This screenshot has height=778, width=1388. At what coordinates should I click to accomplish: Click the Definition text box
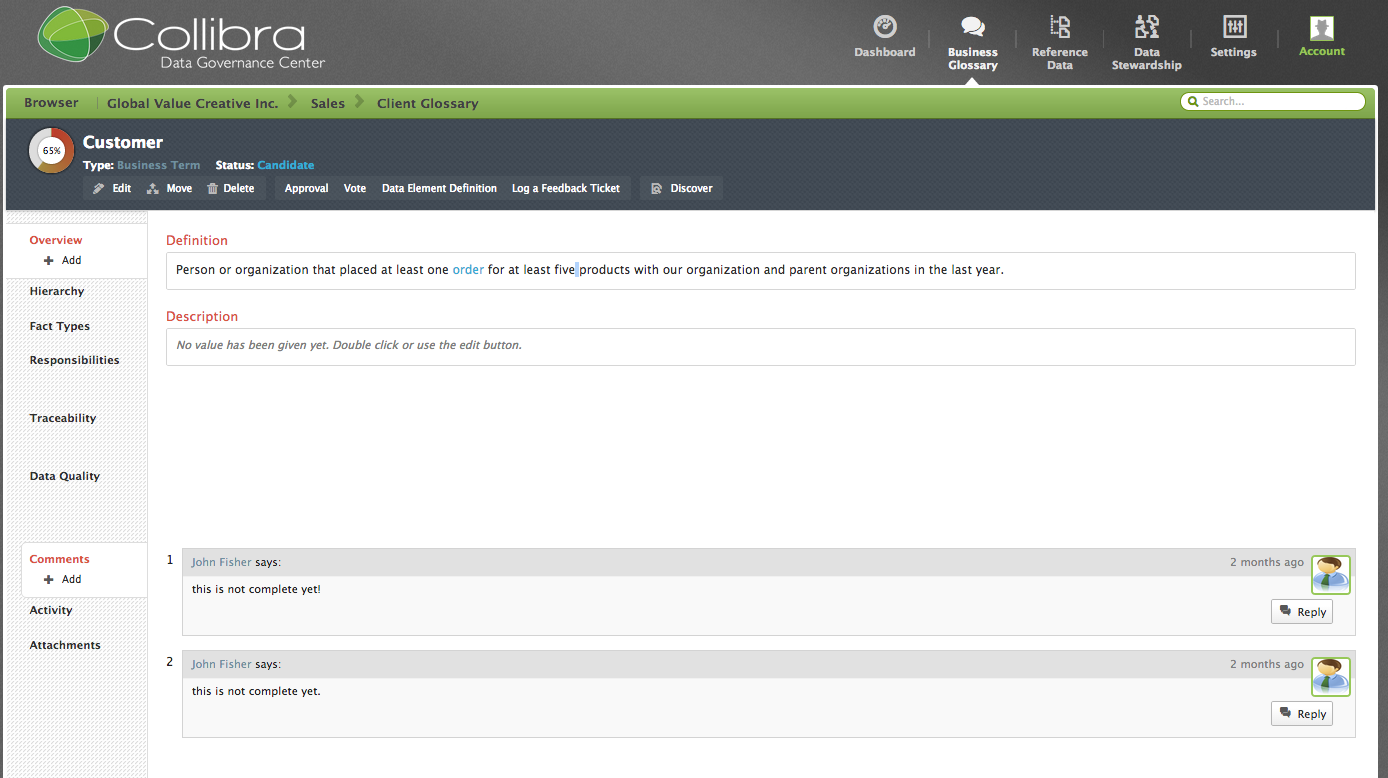point(760,270)
